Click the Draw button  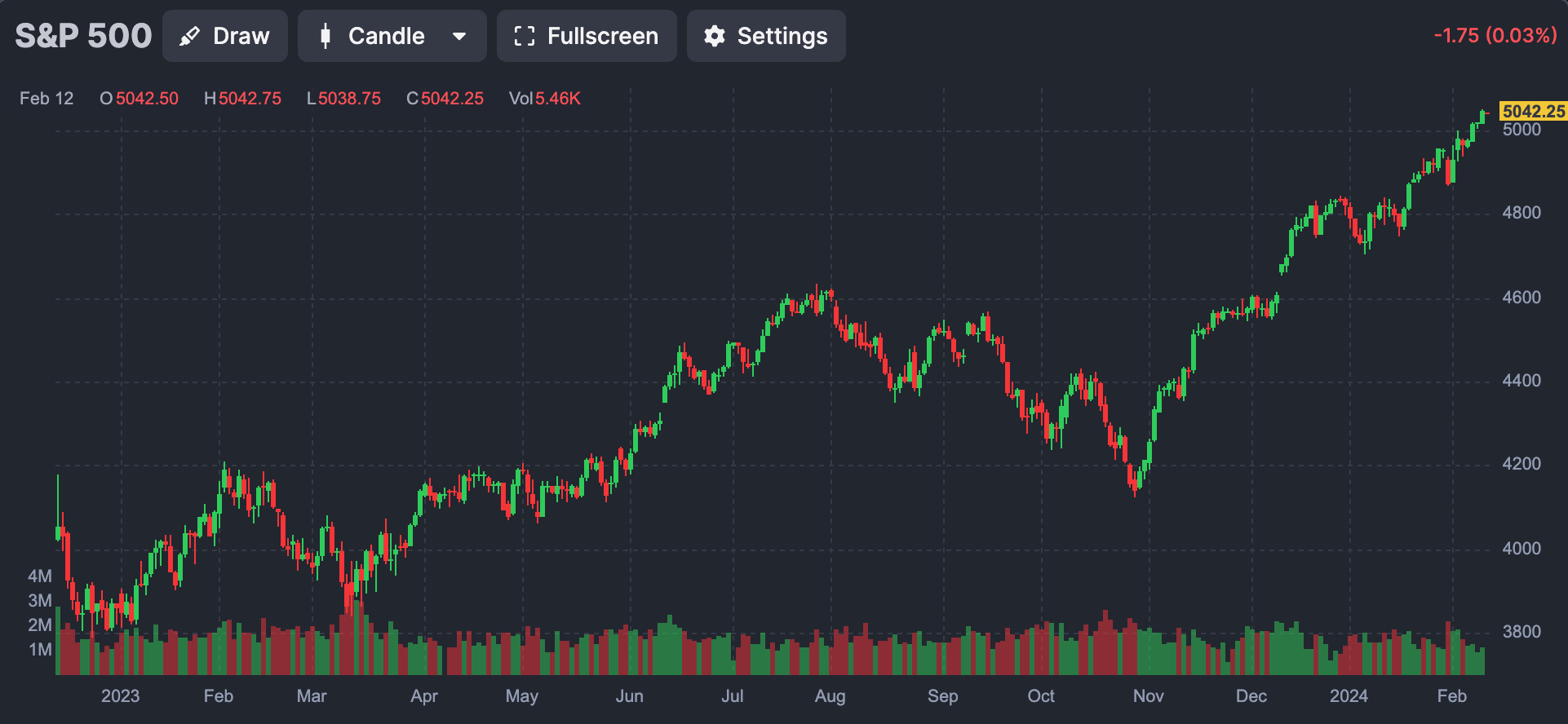(x=225, y=36)
